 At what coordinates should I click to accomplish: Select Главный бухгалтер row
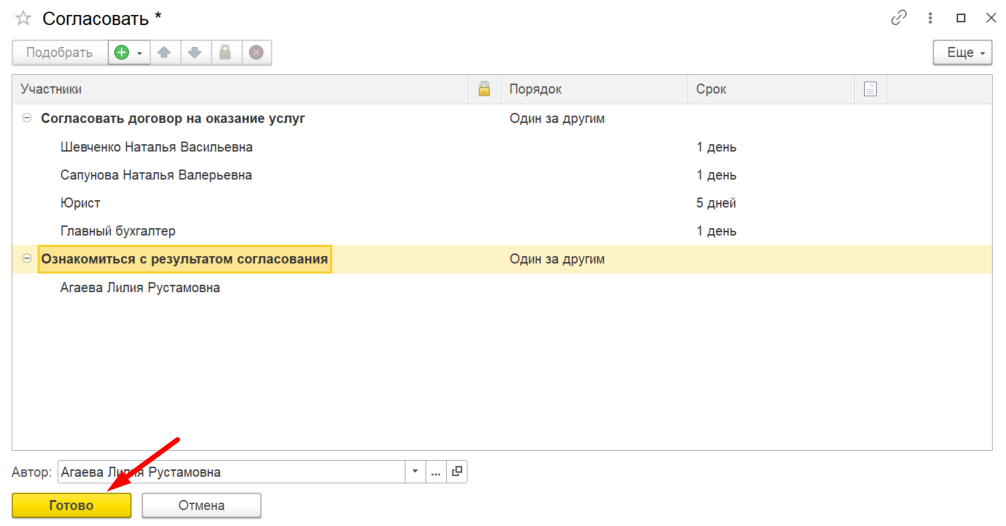tap(502, 231)
